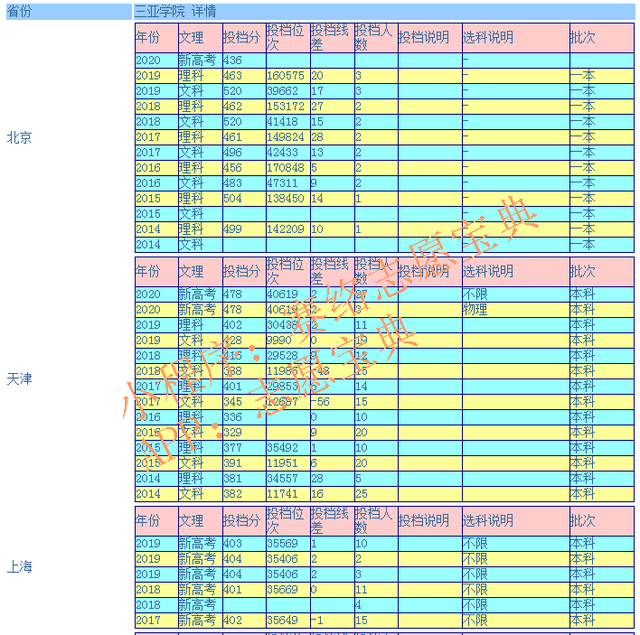The height and width of the screenshot is (635, 640).
Task: Select the 北京 province label
Action: point(19,138)
